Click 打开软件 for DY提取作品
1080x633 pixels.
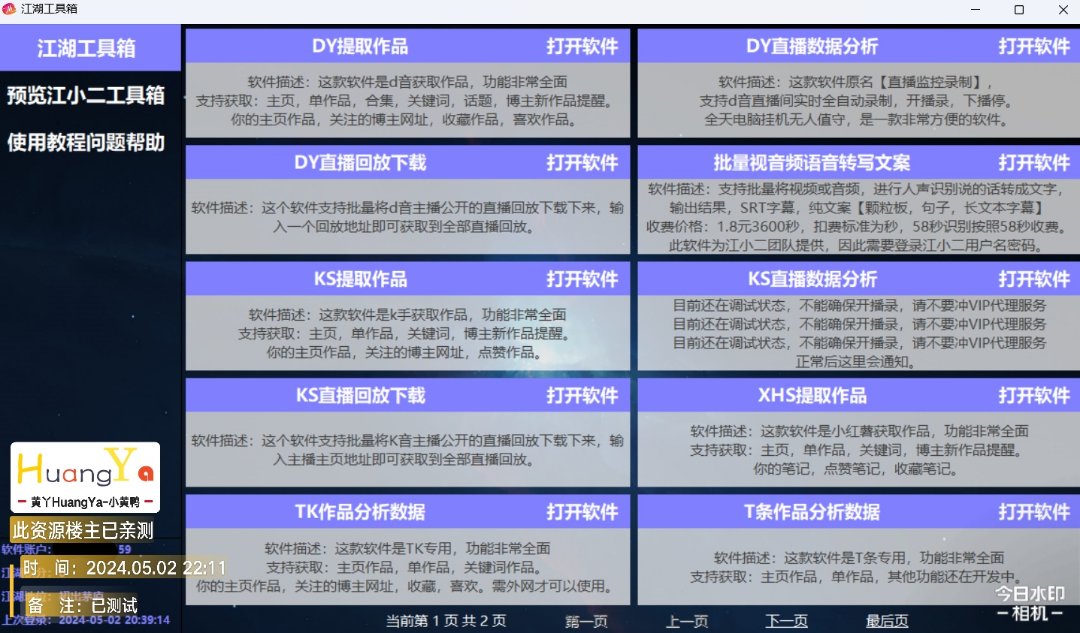[582, 46]
